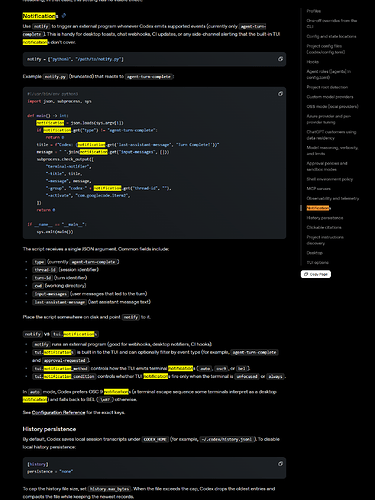Screen dimensions: 375x500
Task: Click 'approval-requested' inline code
Action: point(65,360)
